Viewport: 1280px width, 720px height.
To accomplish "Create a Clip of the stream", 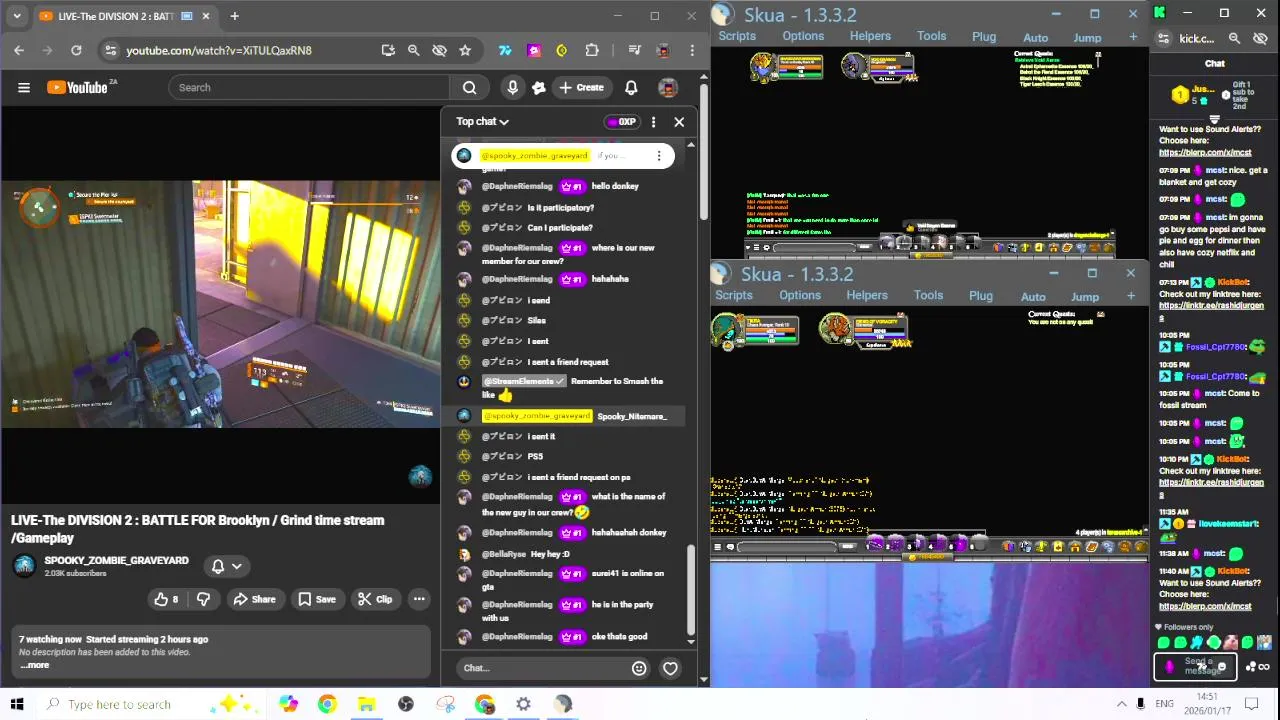I will [x=375, y=599].
